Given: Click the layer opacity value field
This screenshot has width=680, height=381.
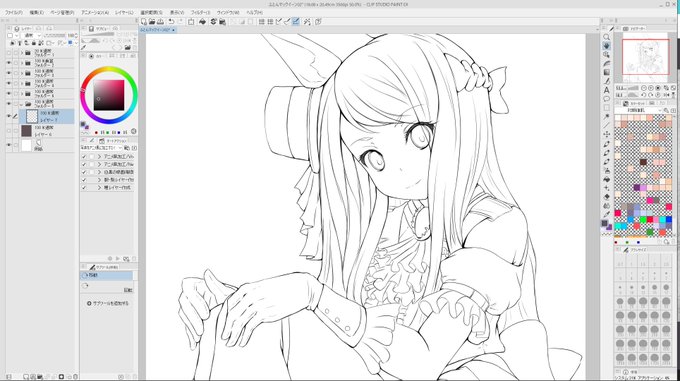Looking at the screenshot, I should (x=71, y=36).
